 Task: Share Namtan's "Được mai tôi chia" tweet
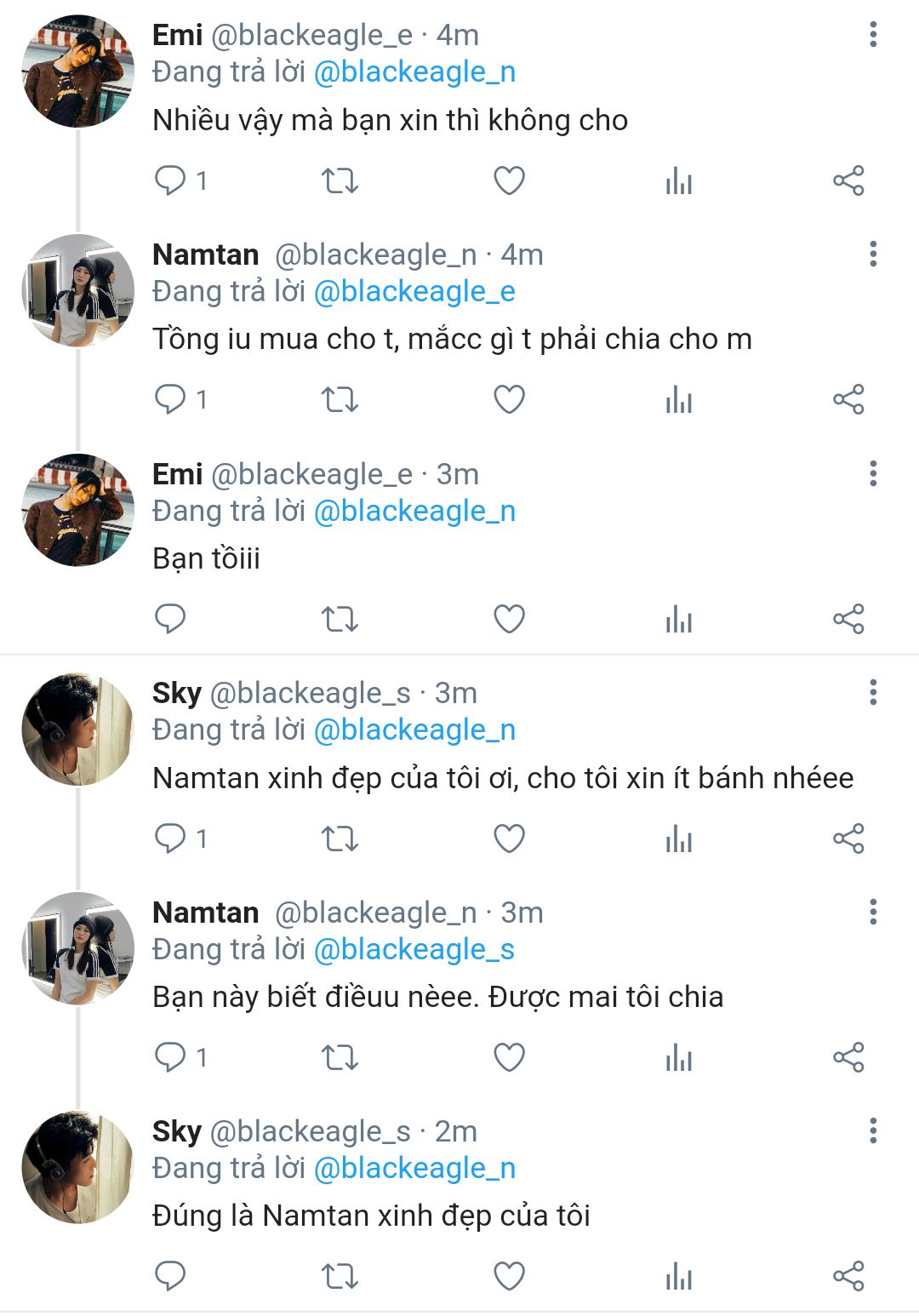(848, 1057)
